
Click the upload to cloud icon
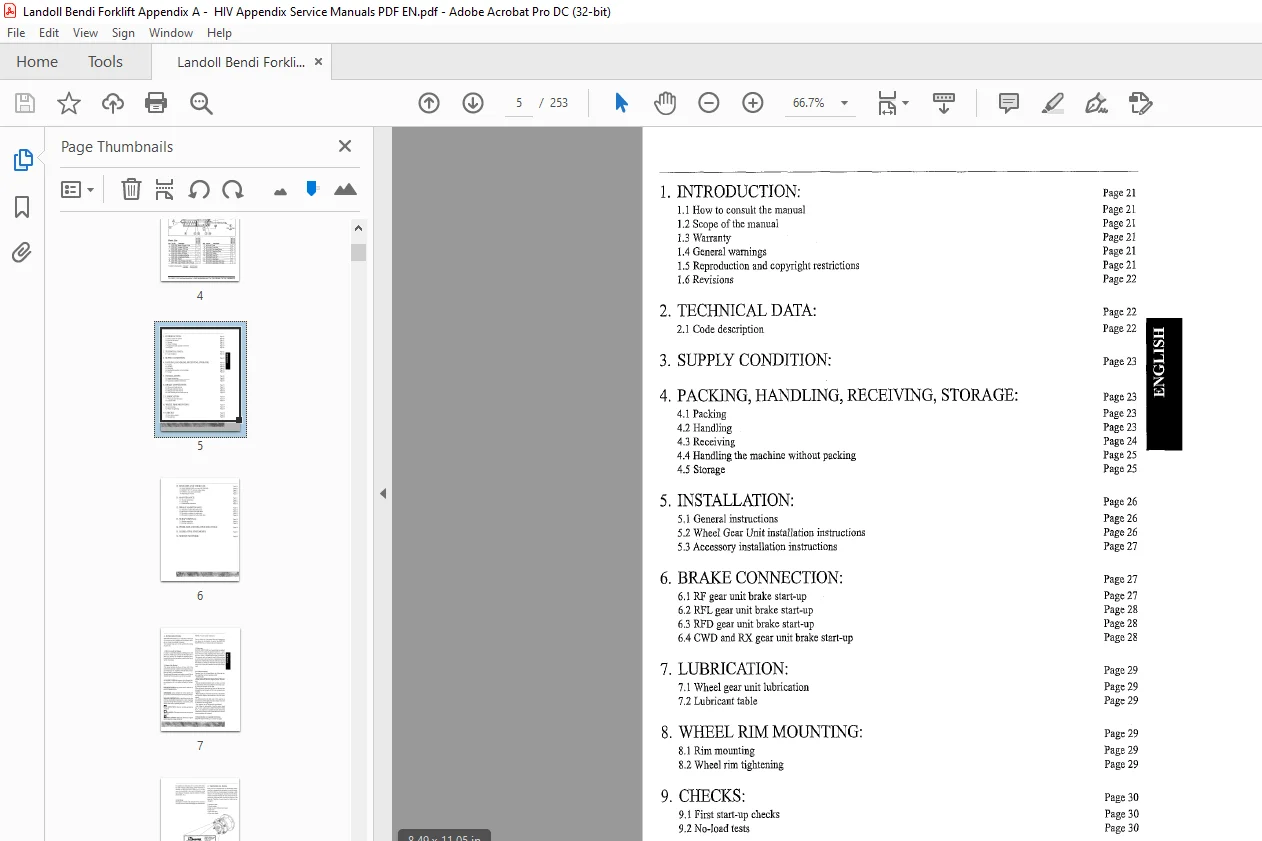113,103
